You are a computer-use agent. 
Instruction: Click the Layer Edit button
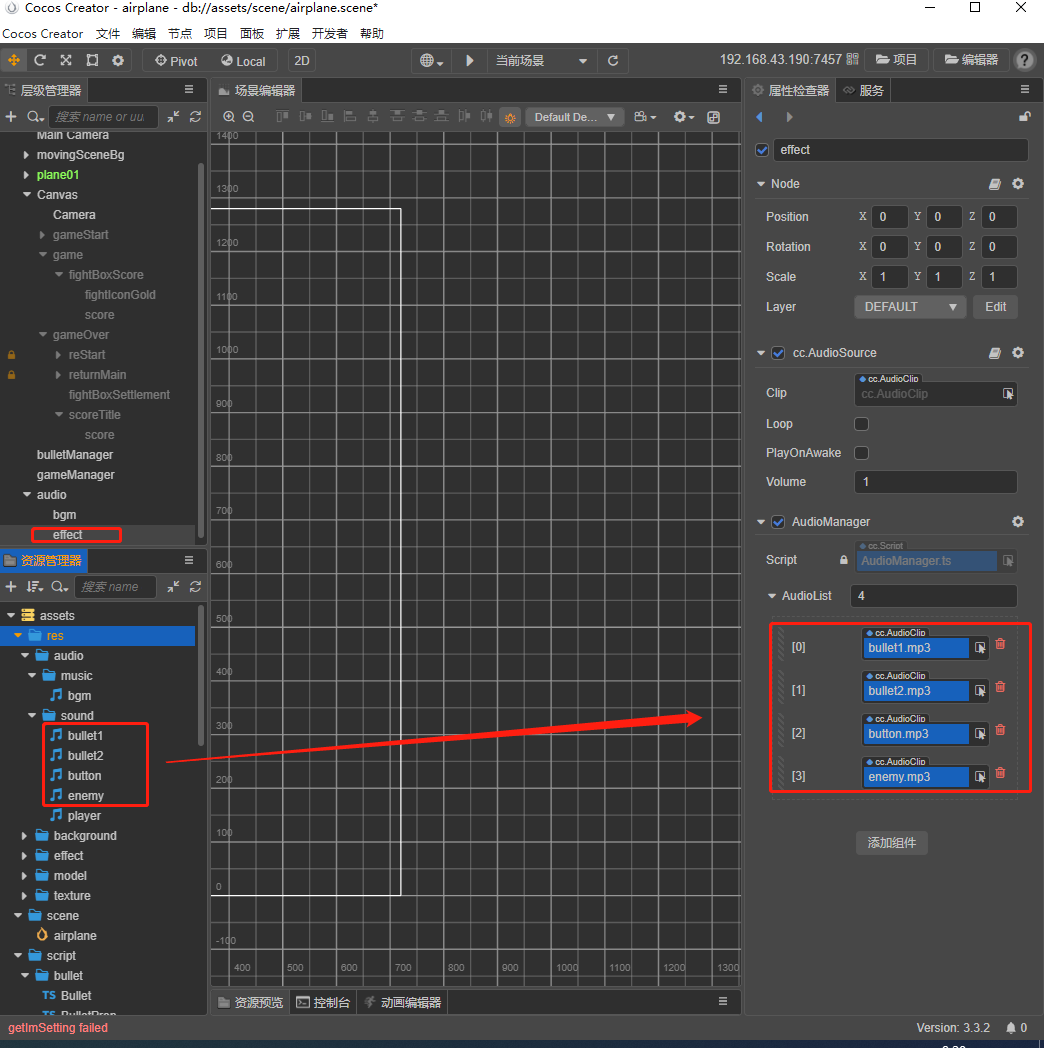tap(995, 307)
